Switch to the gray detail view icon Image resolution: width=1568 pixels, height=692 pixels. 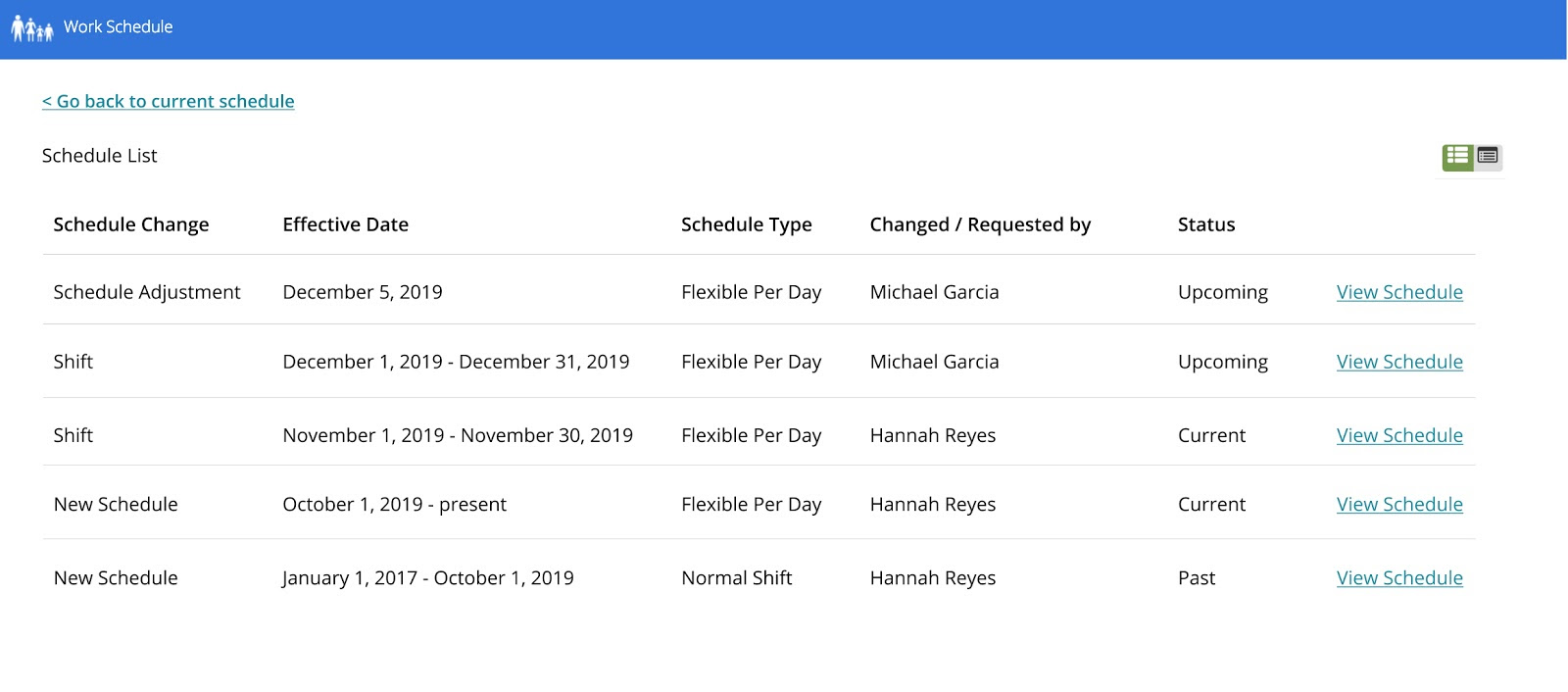click(x=1488, y=156)
